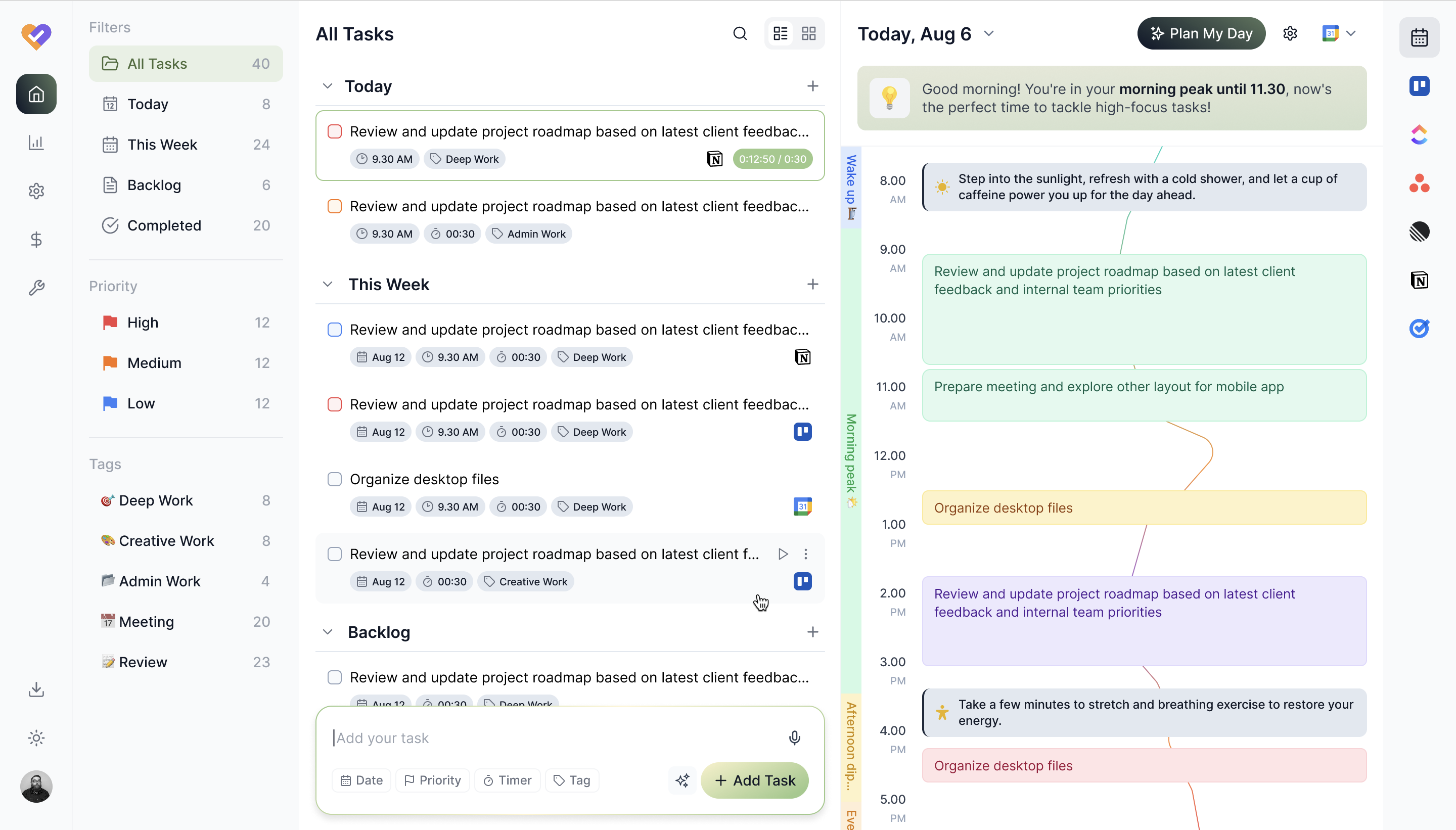Click the Plan My Day button
The image size is (1456, 830).
coord(1201,34)
